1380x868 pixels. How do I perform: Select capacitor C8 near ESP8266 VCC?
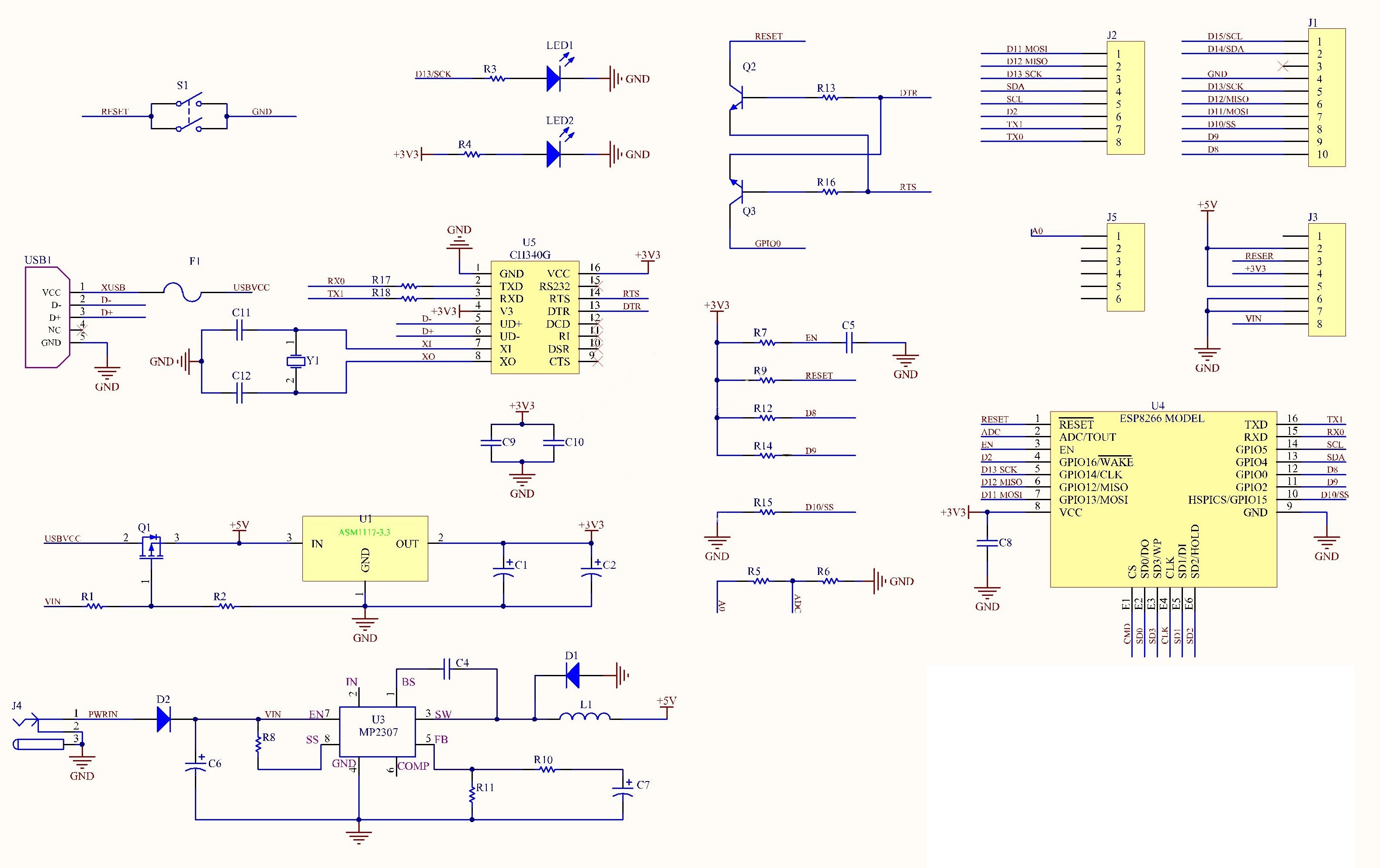[987, 543]
